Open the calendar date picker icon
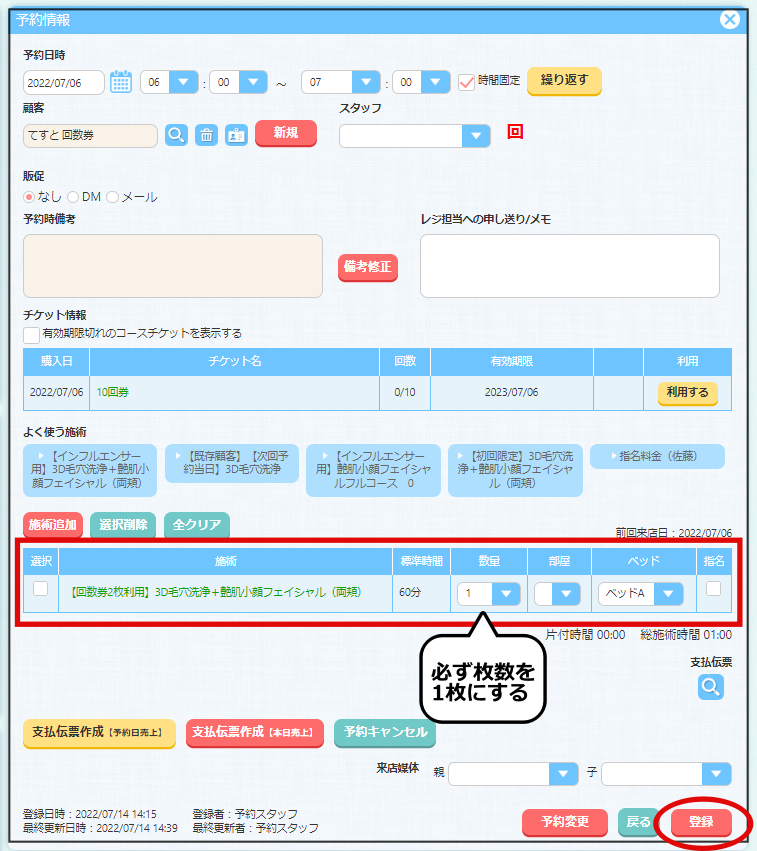 pyautogui.click(x=121, y=82)
